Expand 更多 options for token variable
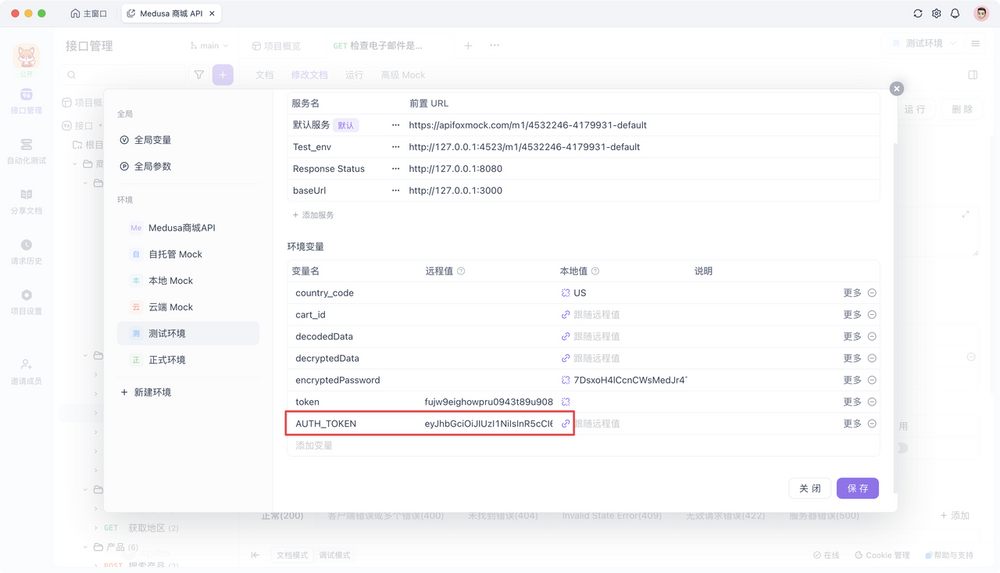 pyautogui.click(x=852, y=402)
